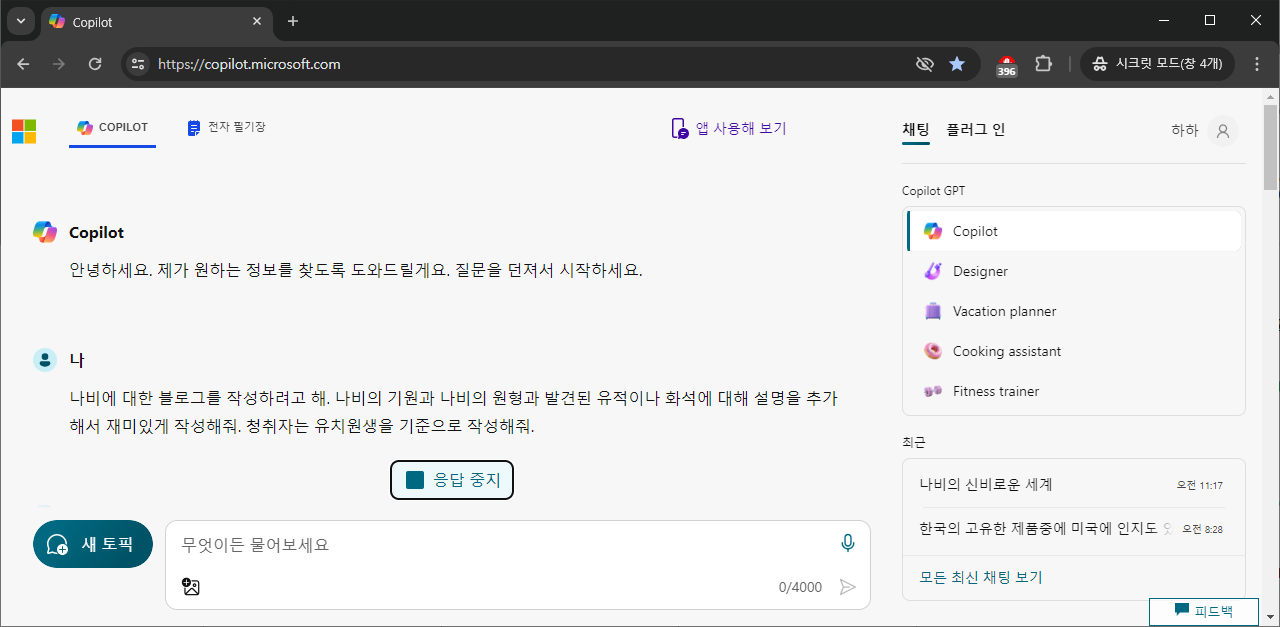Click the browser forward arrow
Image resolution: width=1280 pixels, height=627 pixels.
59,64
